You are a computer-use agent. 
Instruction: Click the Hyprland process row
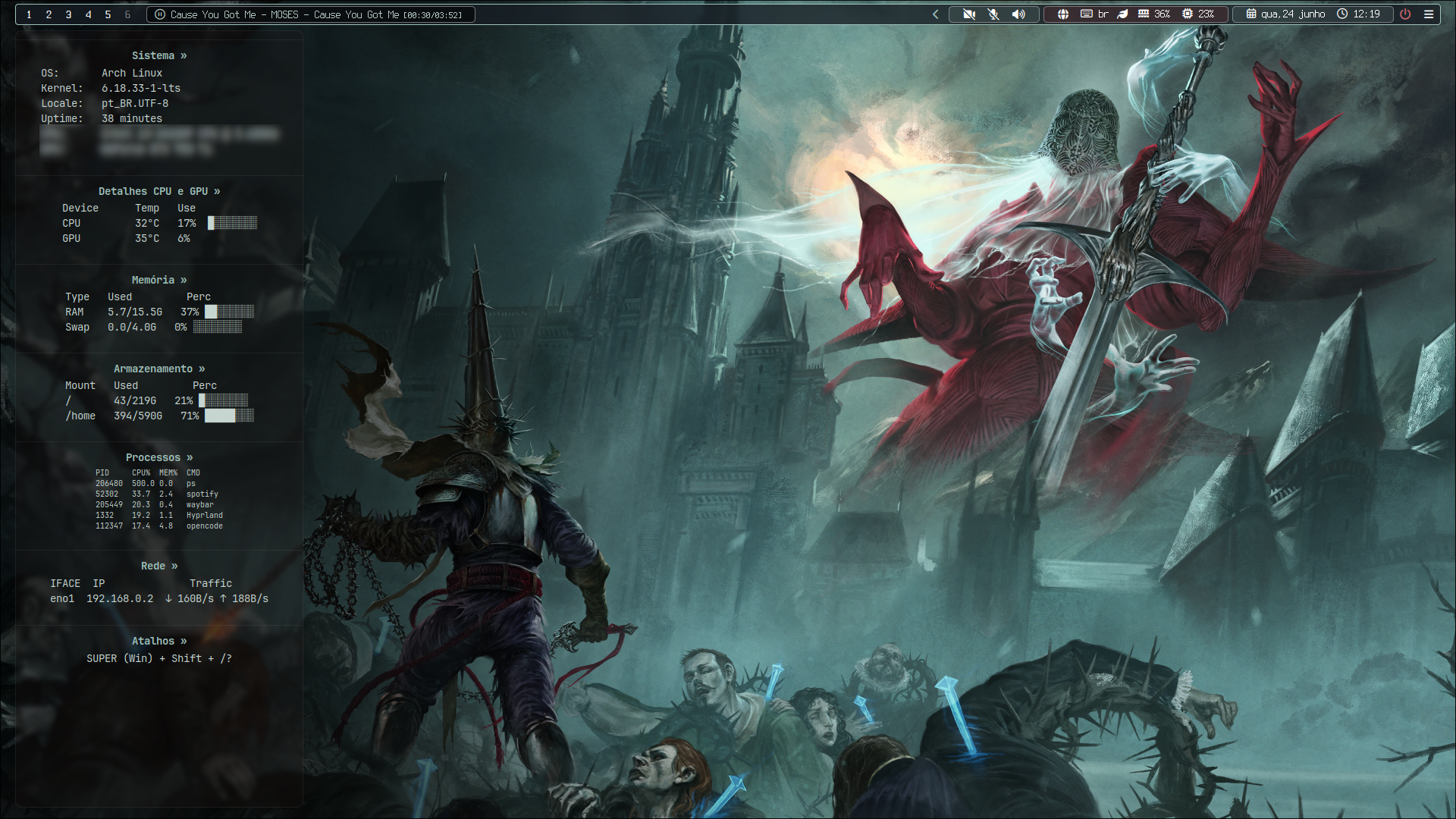pos(159,515)
